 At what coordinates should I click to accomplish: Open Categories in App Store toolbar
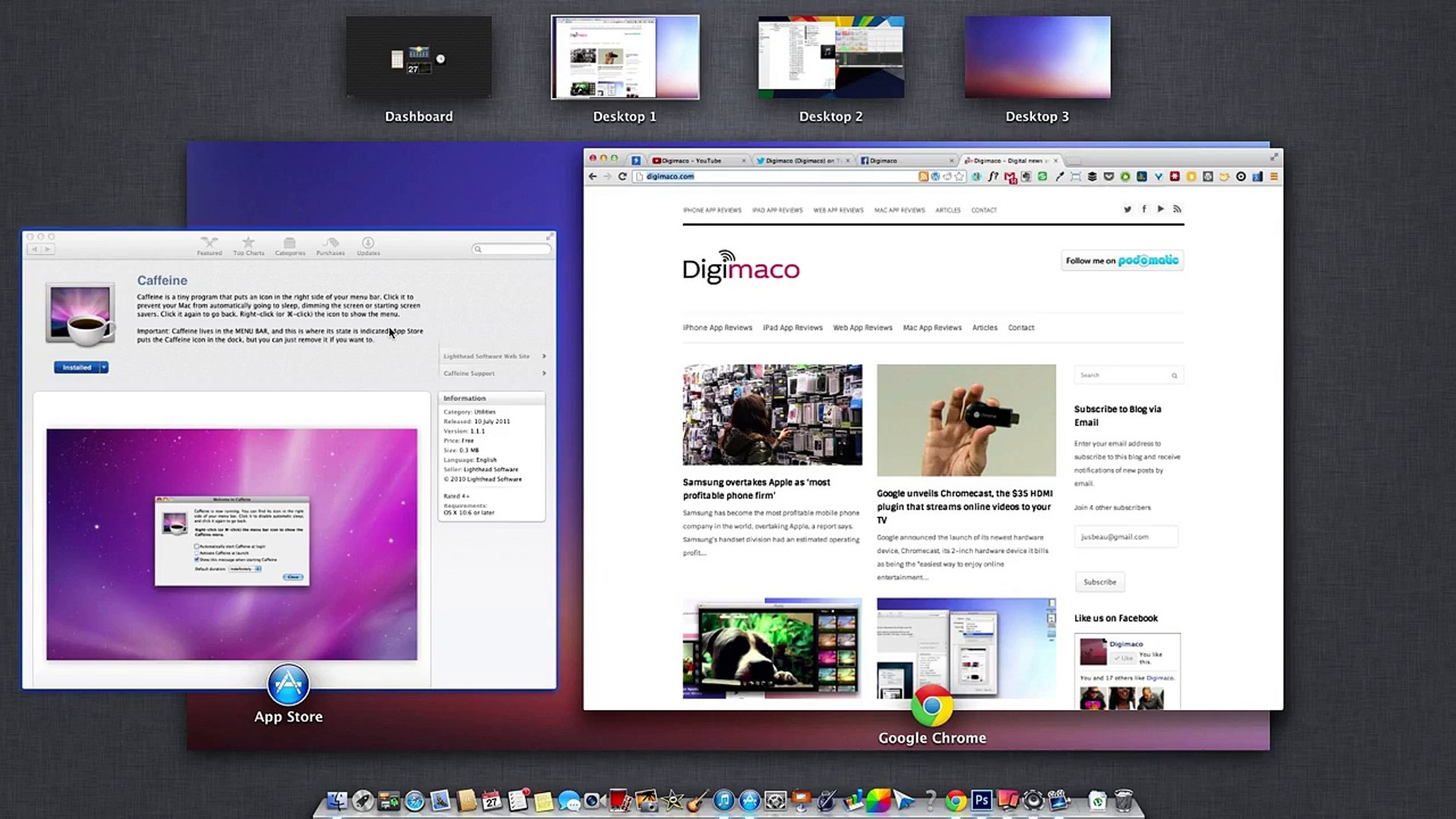[x=290, y=246]
